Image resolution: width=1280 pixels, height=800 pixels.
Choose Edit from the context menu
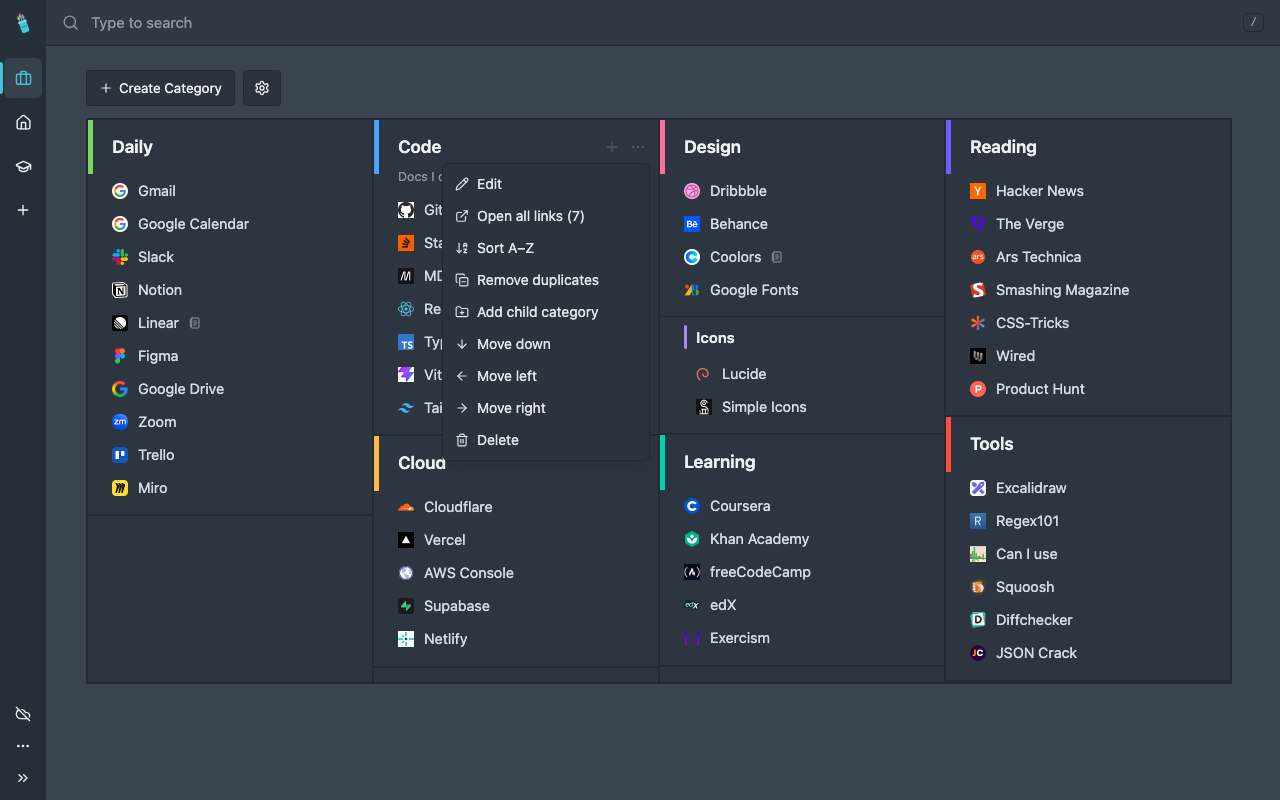(546, 184)
